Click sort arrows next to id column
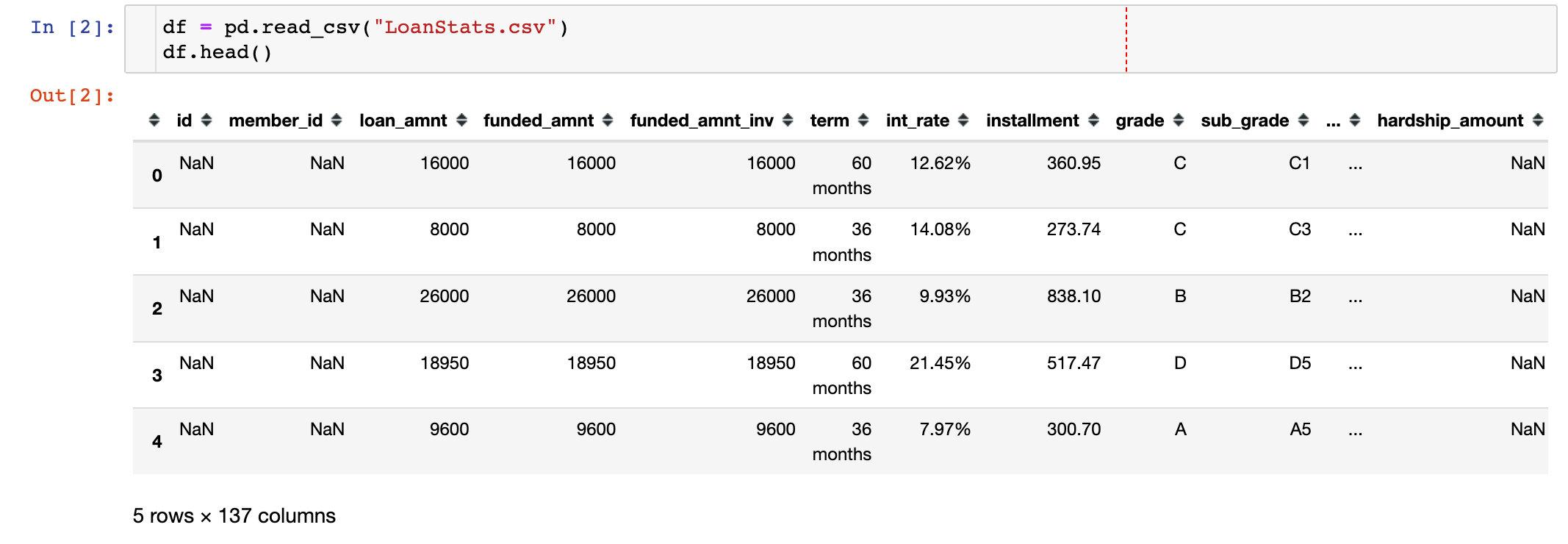Image resolution: width=1568 pixels, height=544 pixels. 206,121
